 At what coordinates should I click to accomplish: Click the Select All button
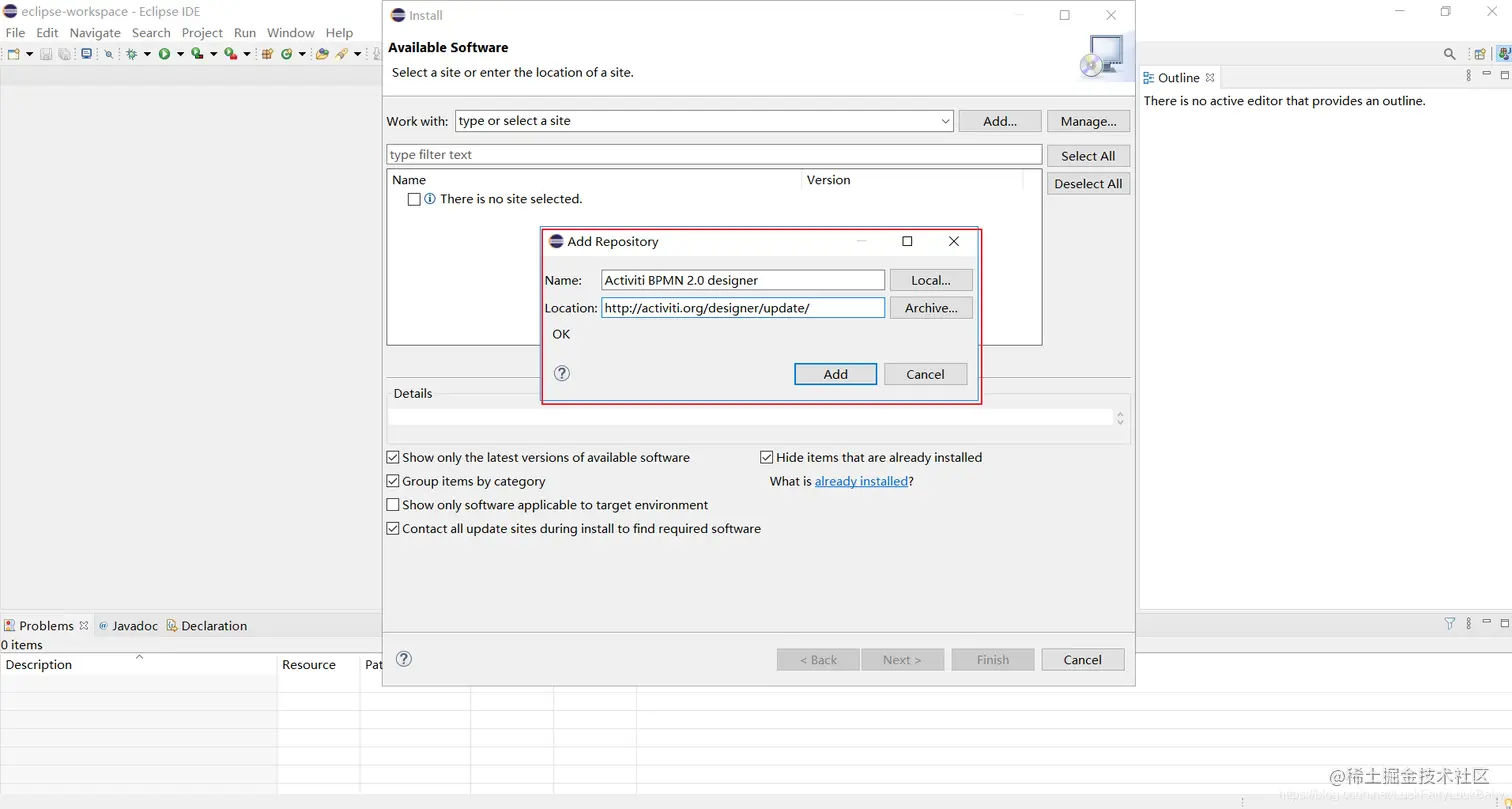1088,156
